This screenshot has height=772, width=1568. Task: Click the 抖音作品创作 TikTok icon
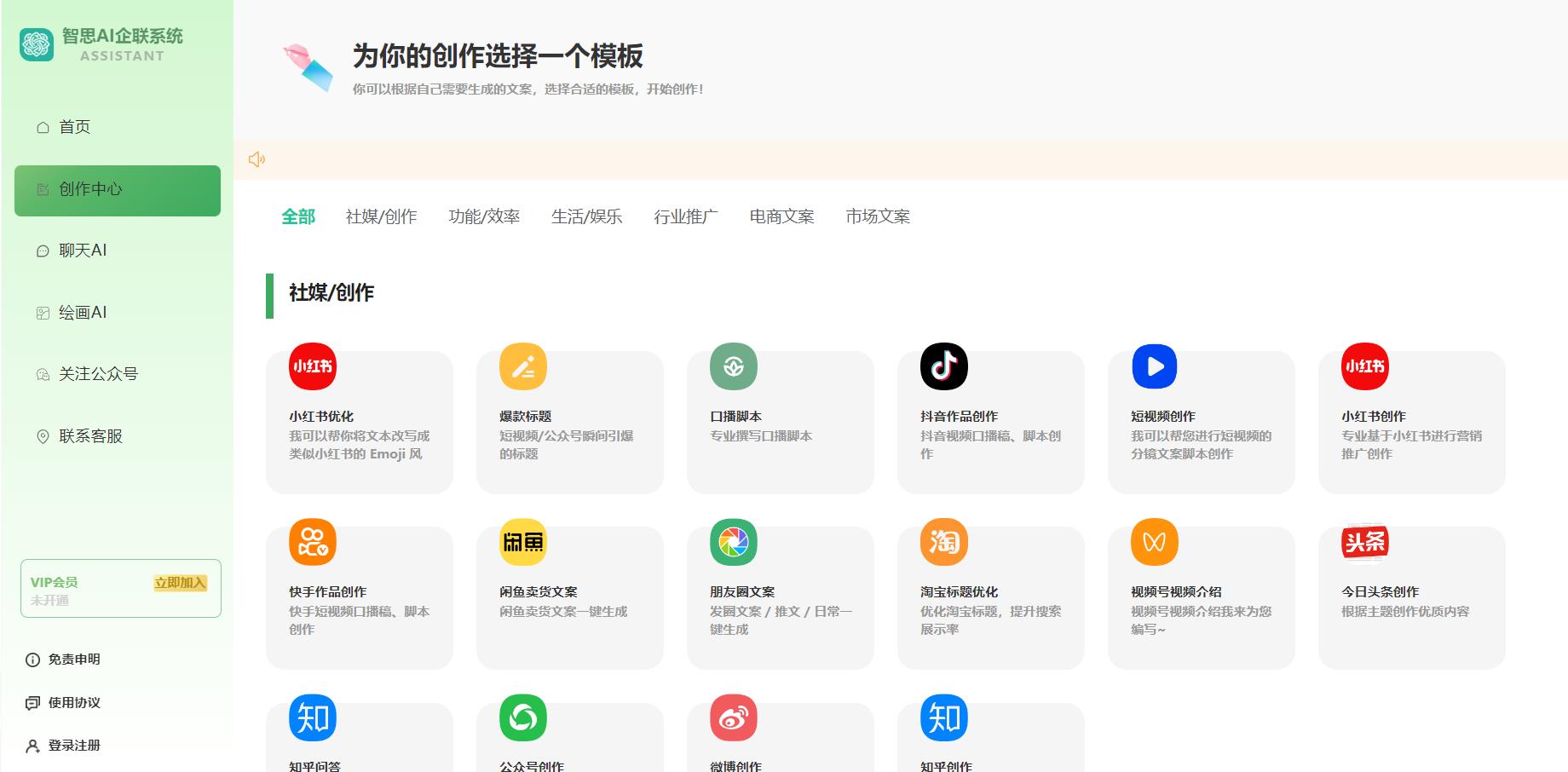pyautogui.click(x=944, y=366)
